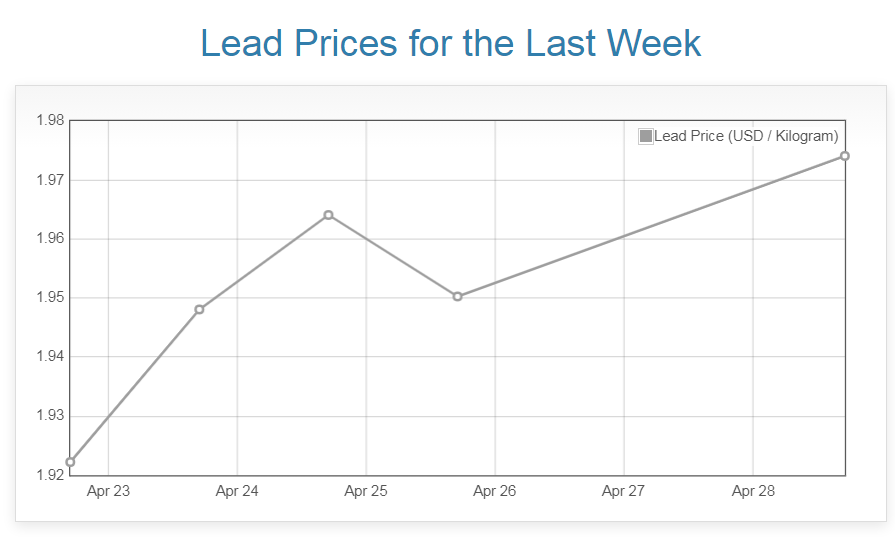This screenshot has width=895, height=537.
Task: Click the Lead Prices for the Last Week title
Action: (450, 43)
